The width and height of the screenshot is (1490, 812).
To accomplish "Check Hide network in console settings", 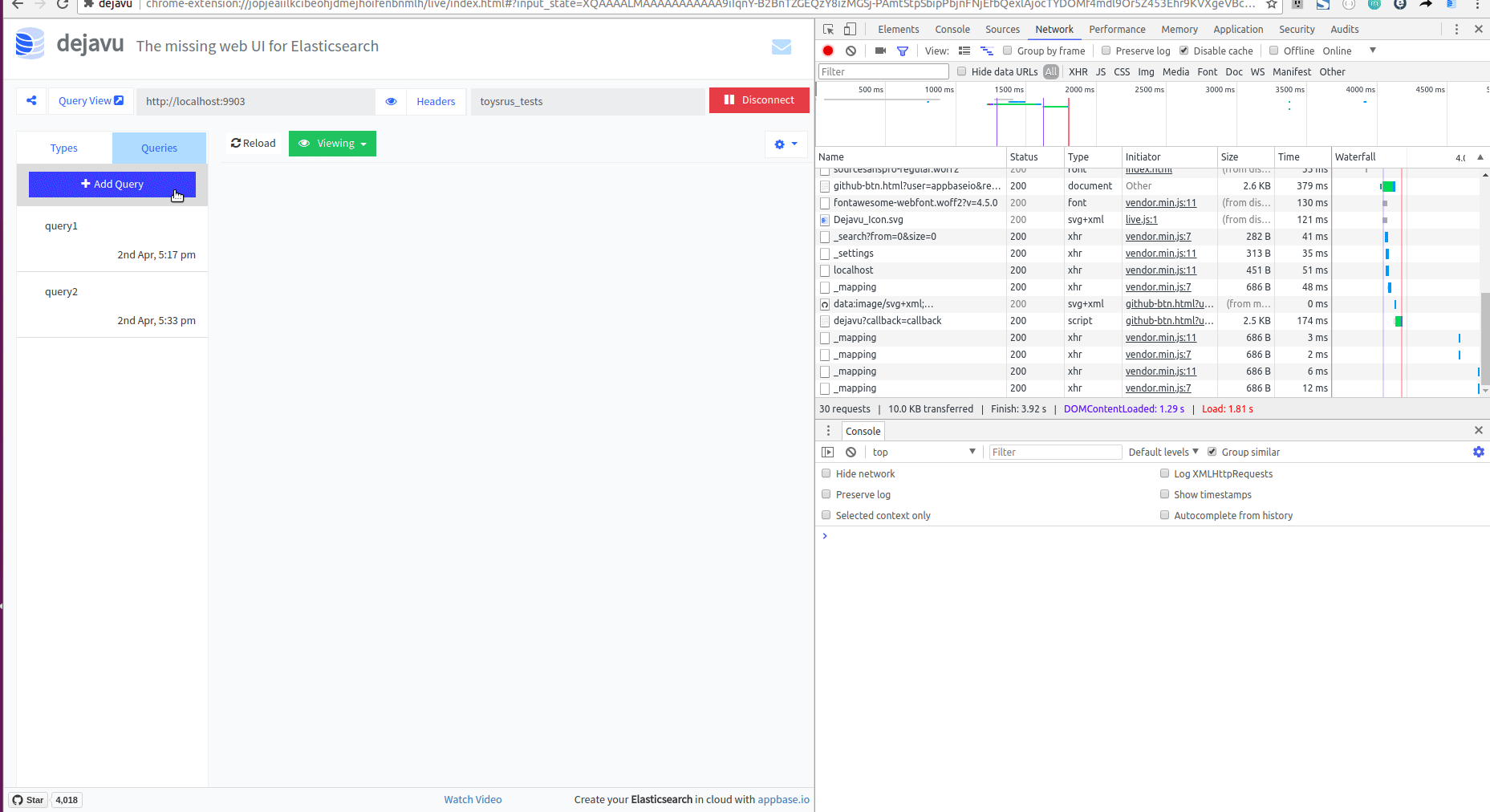I will 826,473.
